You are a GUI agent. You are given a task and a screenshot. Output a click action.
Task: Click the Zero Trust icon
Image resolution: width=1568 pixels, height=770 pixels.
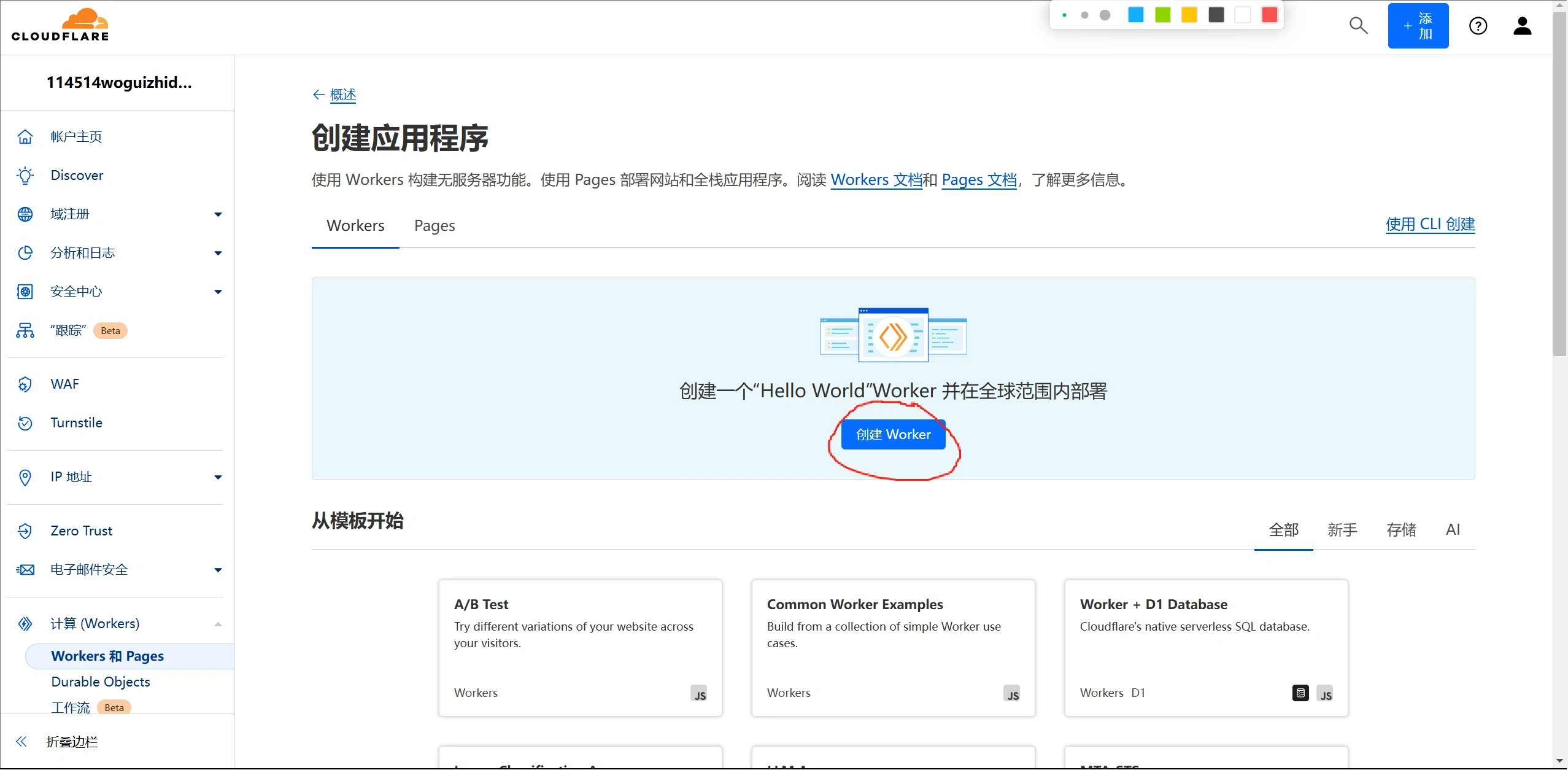[x=25, y=531]
